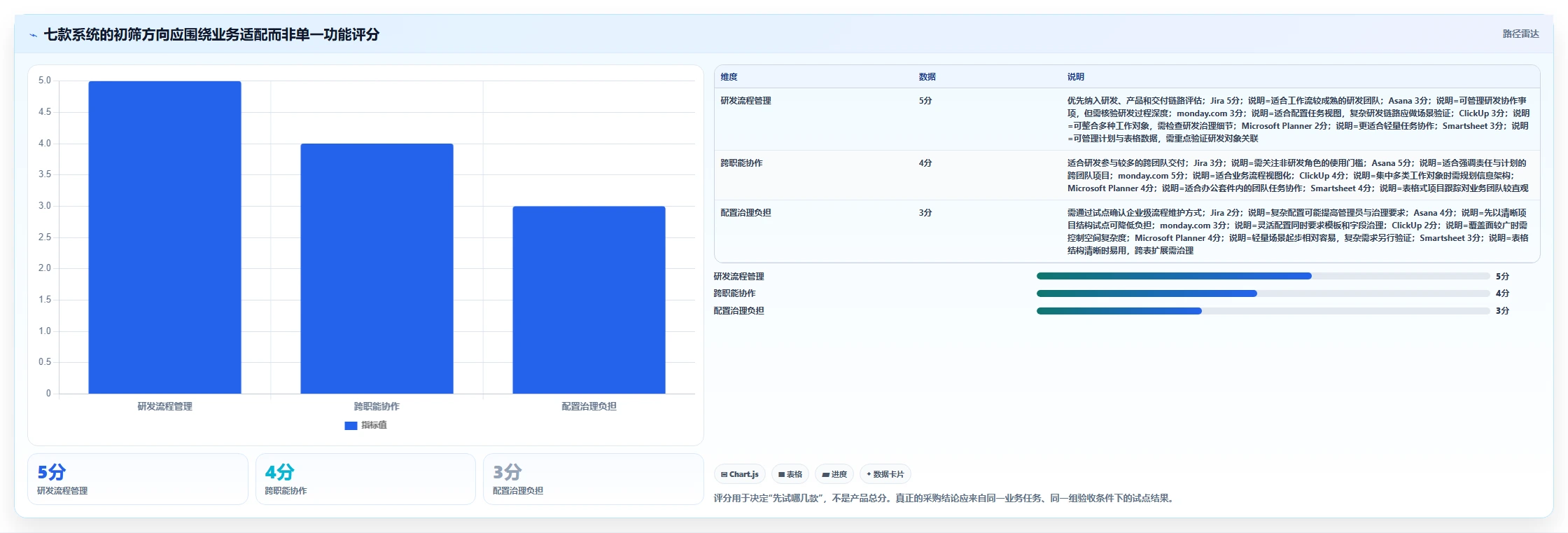Click the 0.5 y-axis tick label
This screenshot has width=1568, height=533.
[x=45, y=362]
